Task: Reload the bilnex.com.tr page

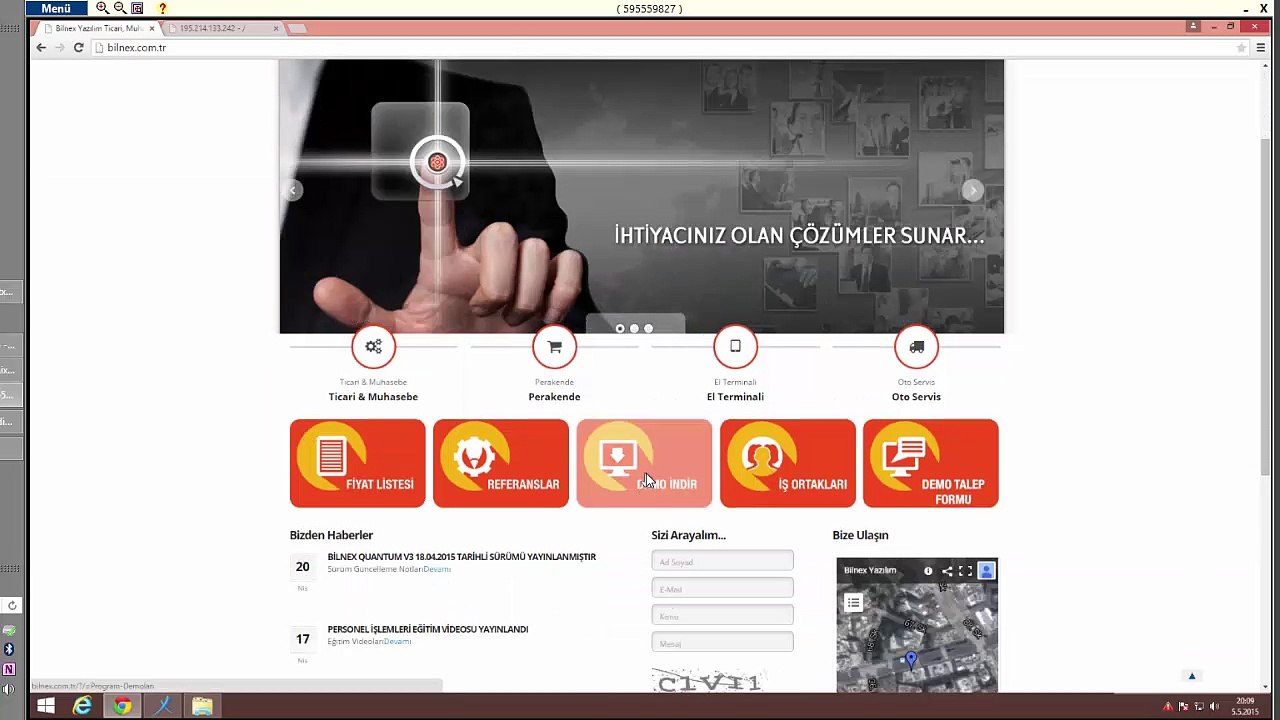Action: 78,48
